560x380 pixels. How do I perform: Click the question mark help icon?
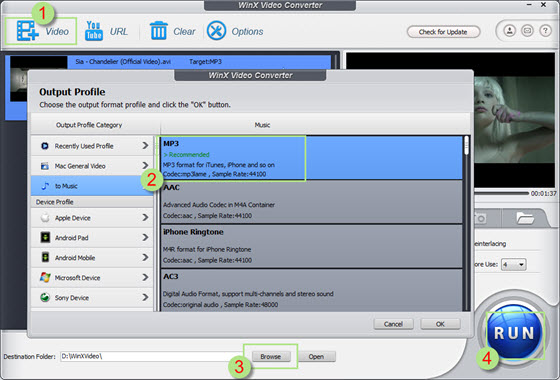tap(545, 31)
